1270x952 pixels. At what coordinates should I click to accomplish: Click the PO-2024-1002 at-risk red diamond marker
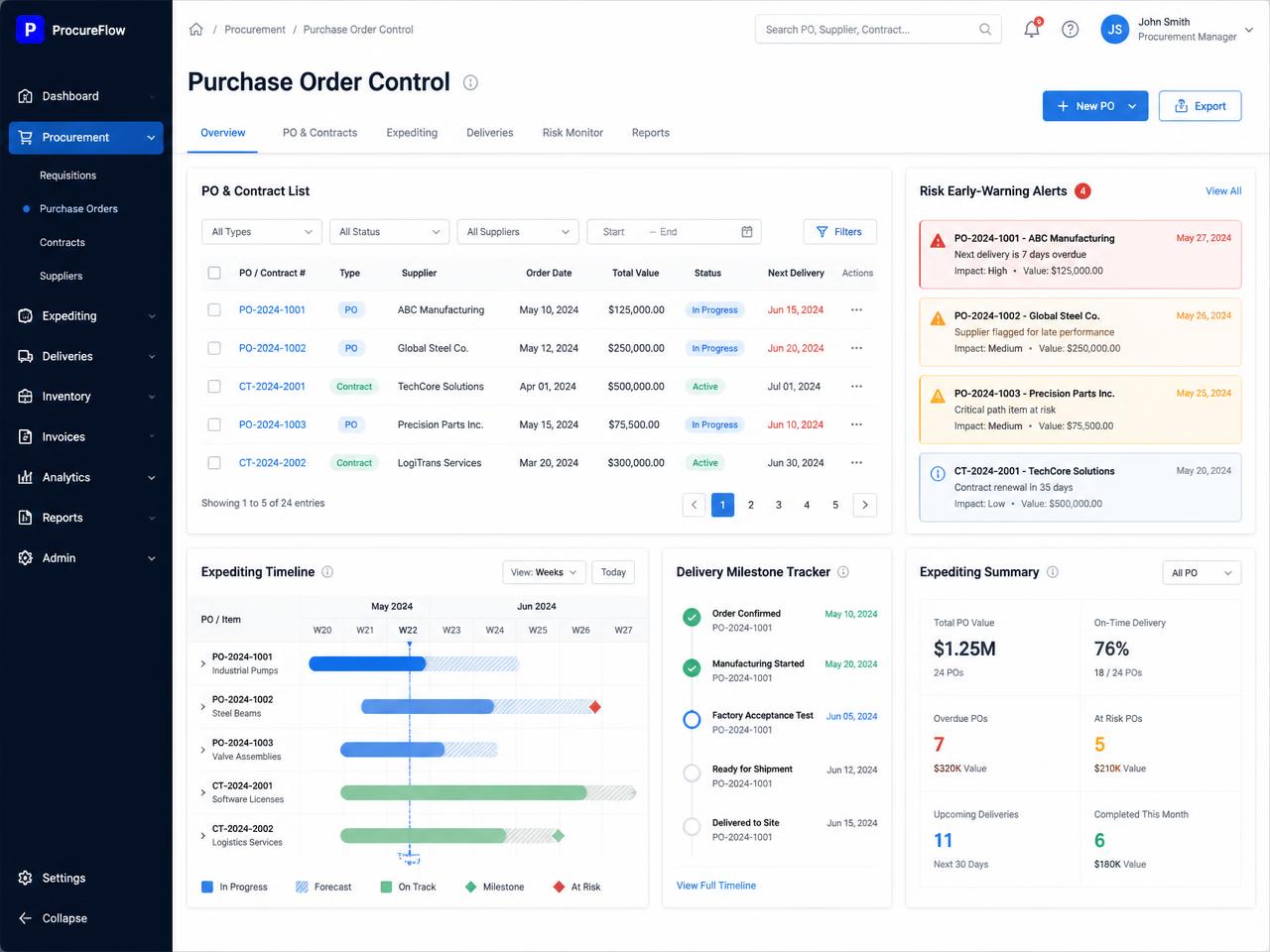595,707
